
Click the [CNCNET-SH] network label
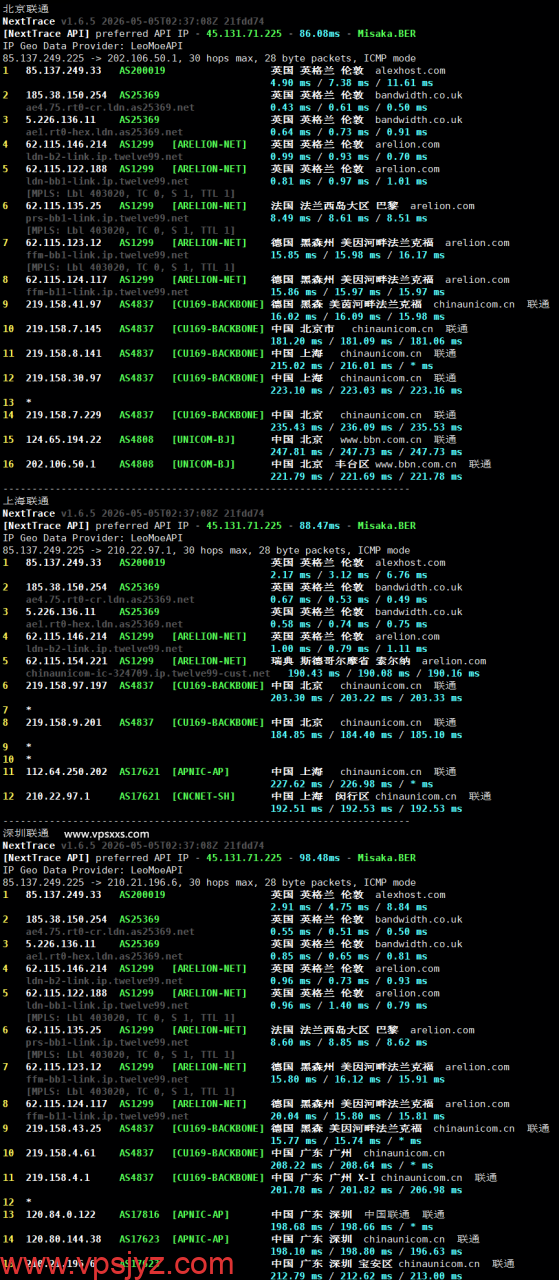[204, 796]
